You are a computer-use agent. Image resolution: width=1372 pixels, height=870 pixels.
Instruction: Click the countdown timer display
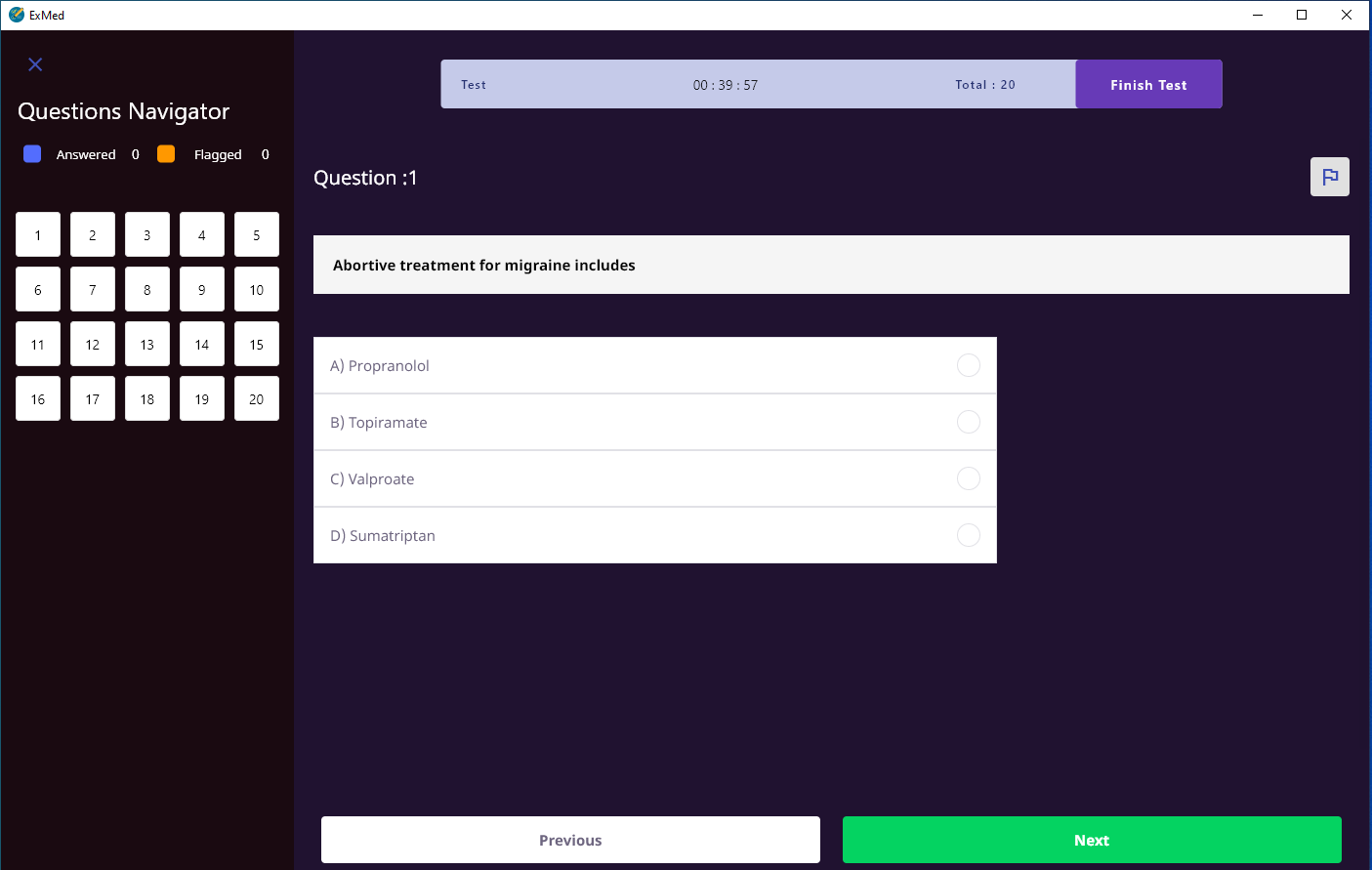point(726,84)
